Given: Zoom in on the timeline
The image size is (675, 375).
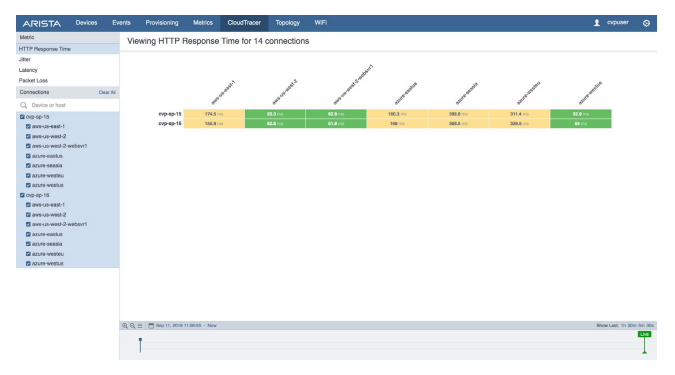Looking at the screenshot, I should (125, 326).
